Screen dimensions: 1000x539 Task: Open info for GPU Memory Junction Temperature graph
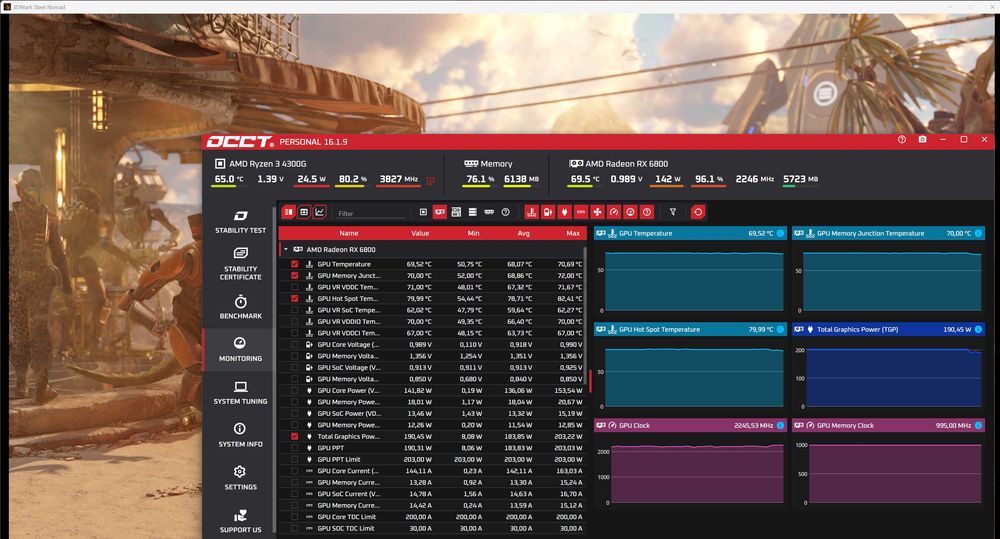pyautogui.click(x=978, y=233)
